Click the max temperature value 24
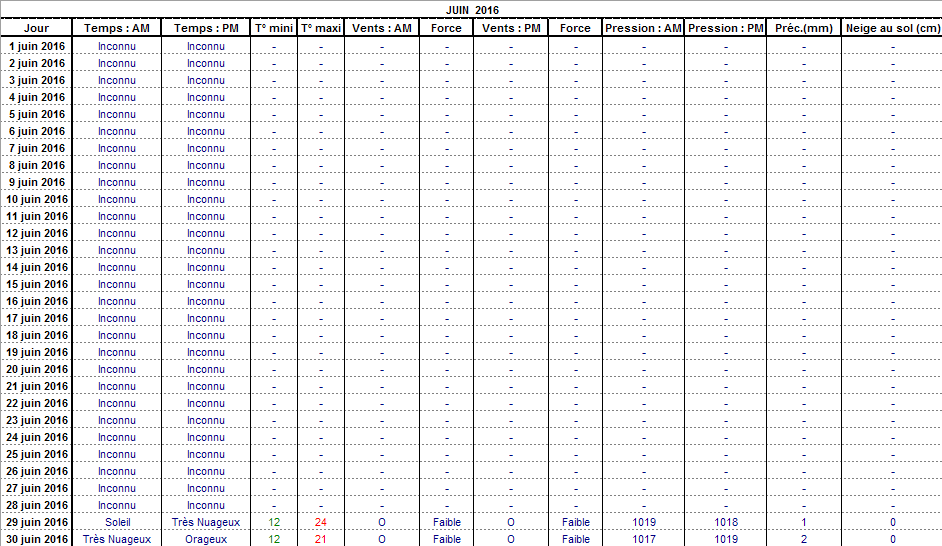Image resolution: width=942 pixels, height=546 pixels. point(321,522)
